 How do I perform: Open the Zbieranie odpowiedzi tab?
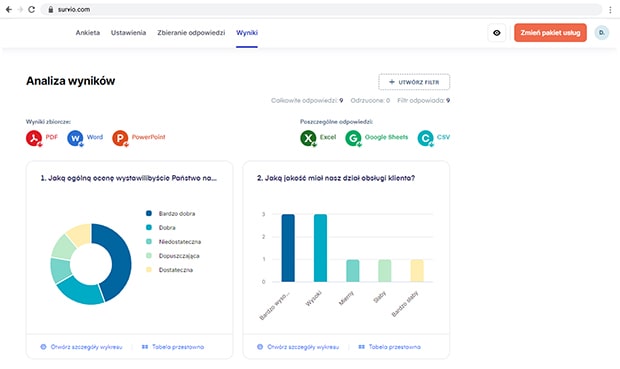[191, 33]
